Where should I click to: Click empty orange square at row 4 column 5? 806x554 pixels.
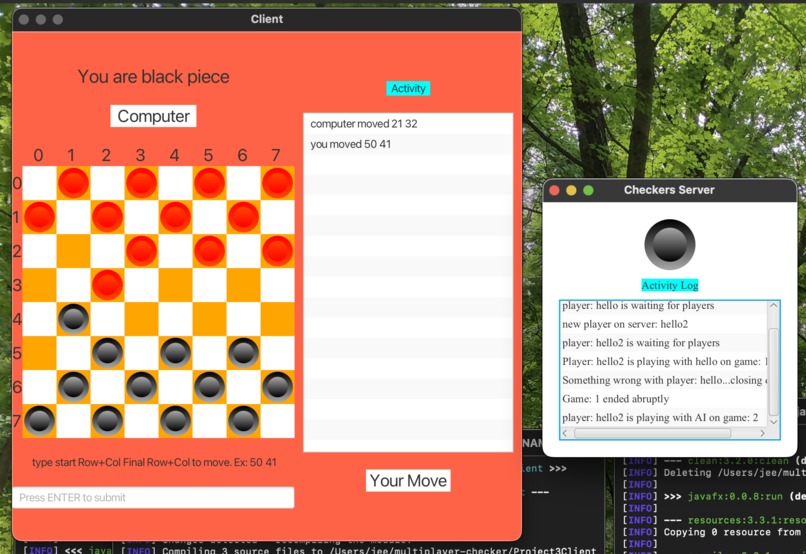coord(209,319)
